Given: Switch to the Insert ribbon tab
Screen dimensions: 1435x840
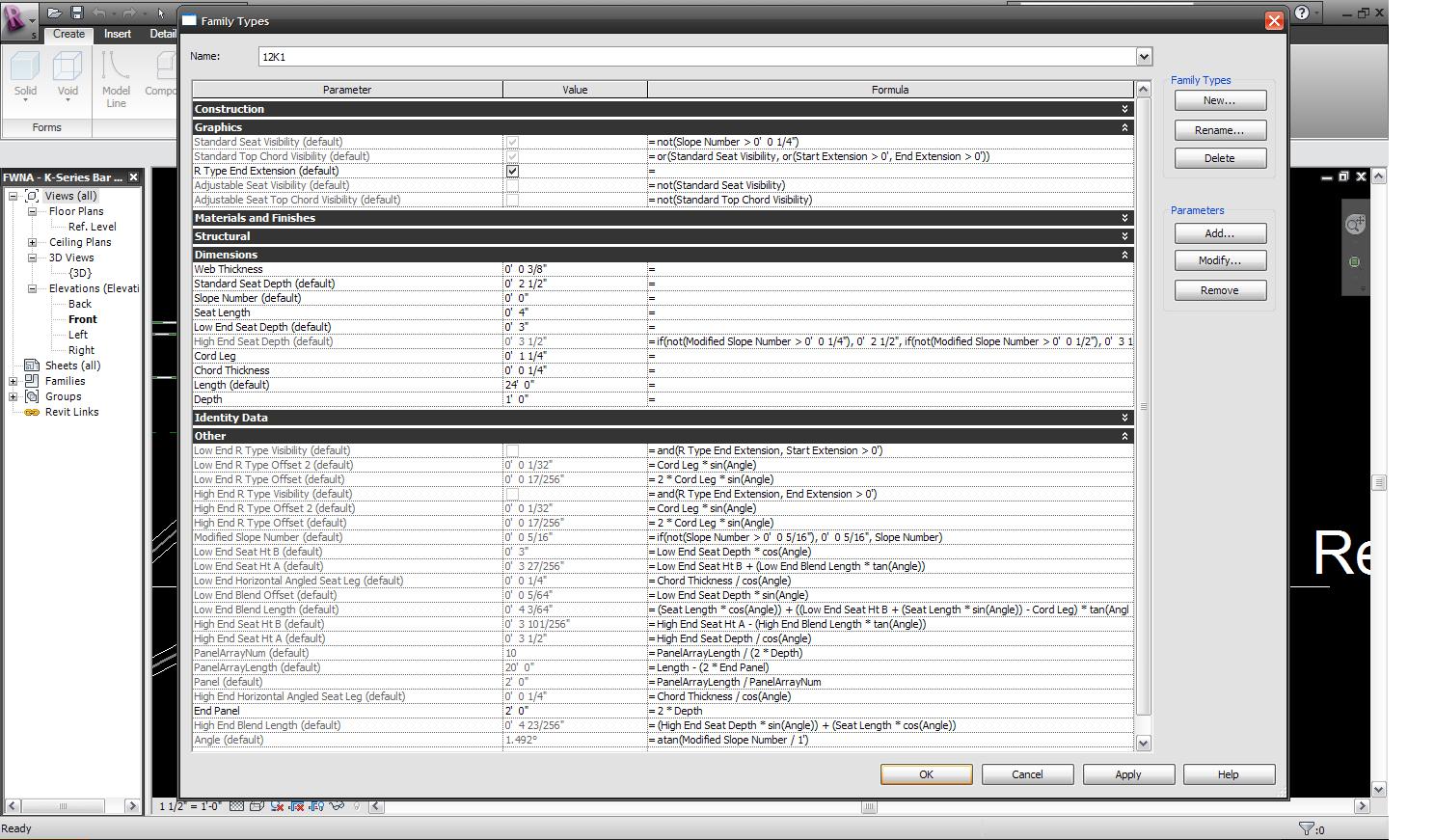Looking at the screenshot, I should (118, 34).
